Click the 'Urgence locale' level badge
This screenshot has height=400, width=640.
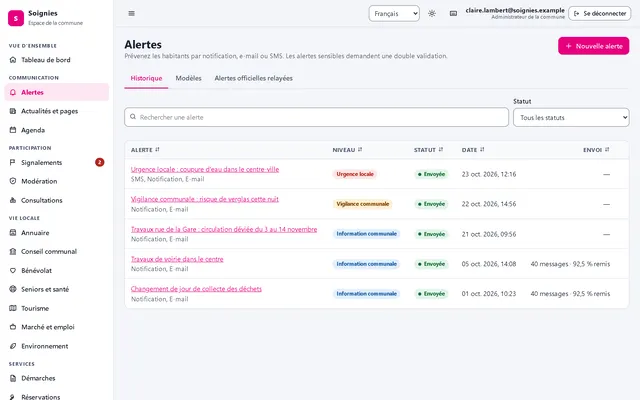355,174
